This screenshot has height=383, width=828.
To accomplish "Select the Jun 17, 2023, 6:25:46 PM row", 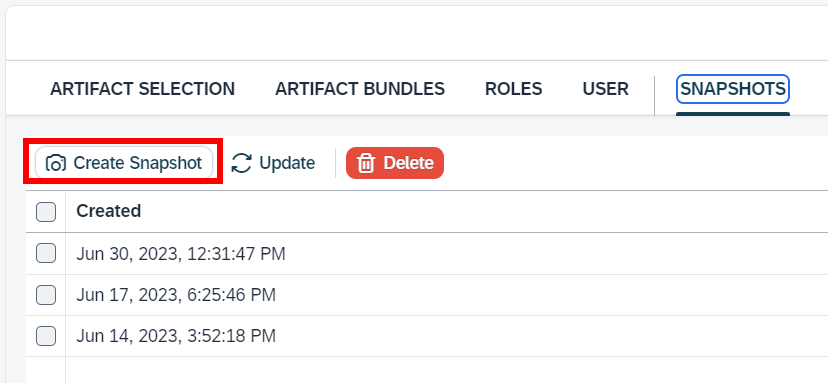I will tap(427, 295).
